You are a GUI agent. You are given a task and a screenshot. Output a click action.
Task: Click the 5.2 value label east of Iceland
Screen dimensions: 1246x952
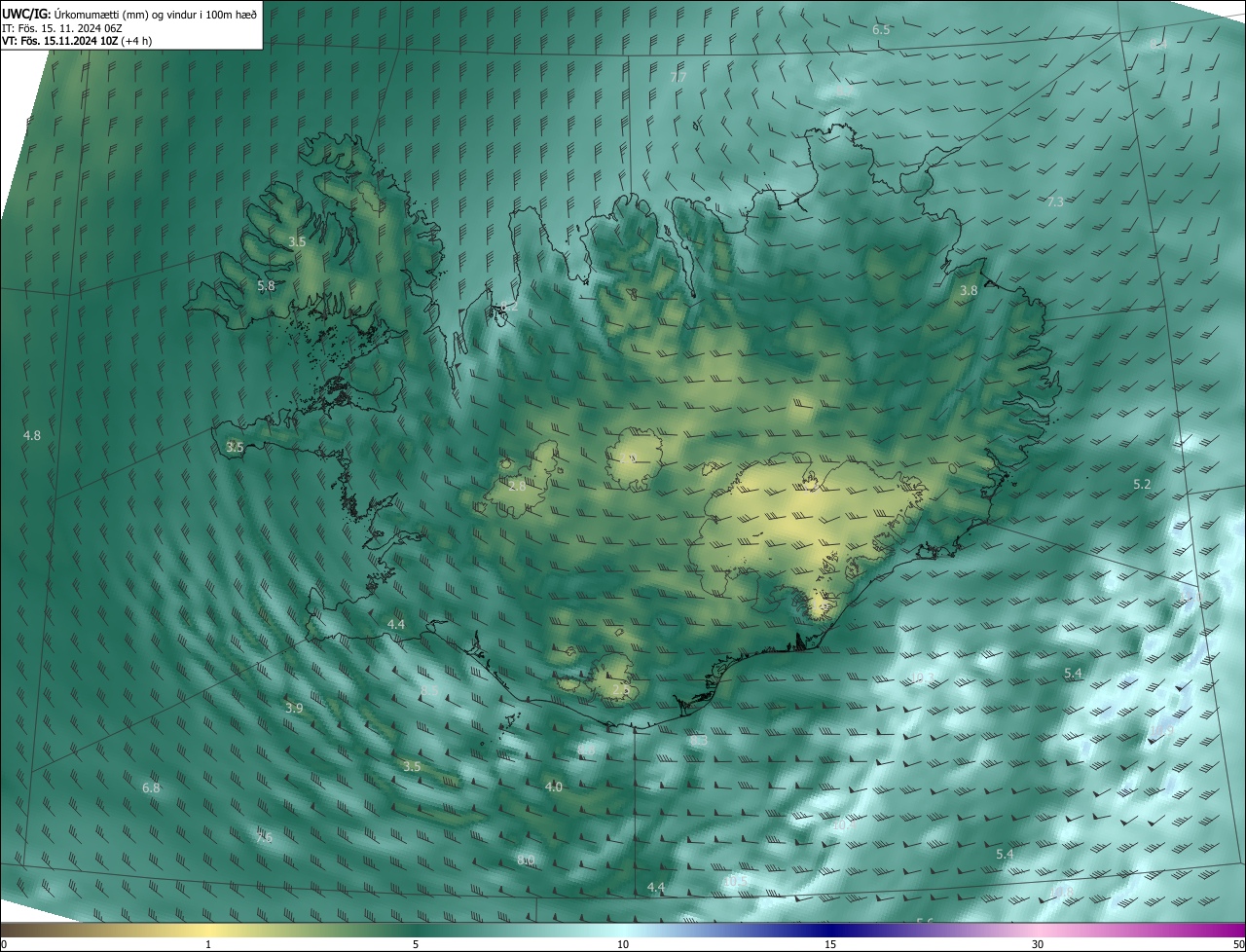pos(1142,485)
